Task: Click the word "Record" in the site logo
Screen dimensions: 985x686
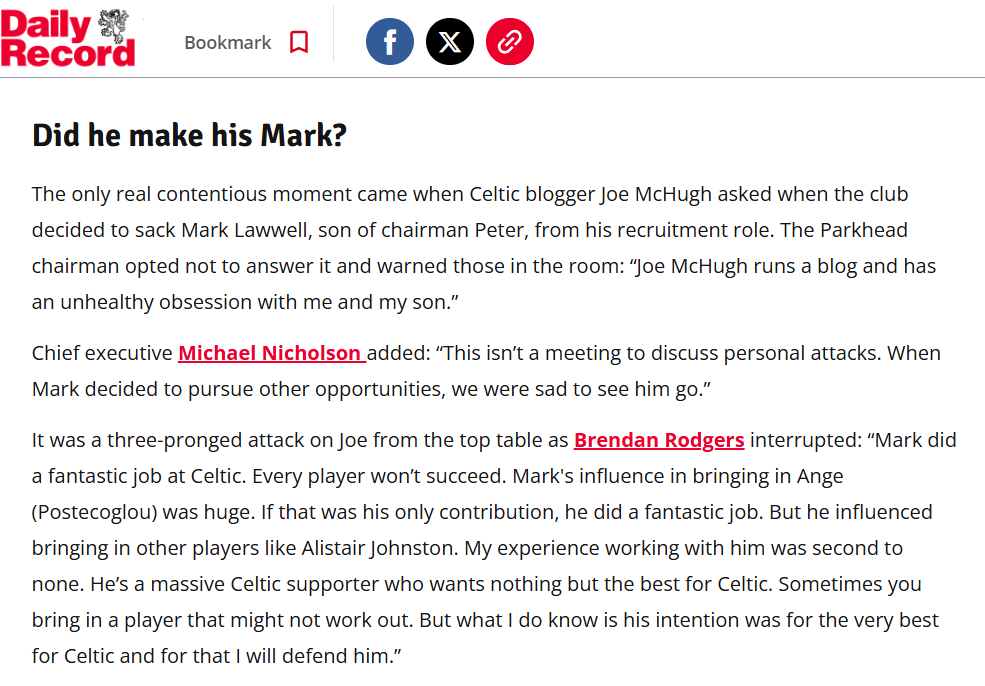Action: click(x=68, y=53)
